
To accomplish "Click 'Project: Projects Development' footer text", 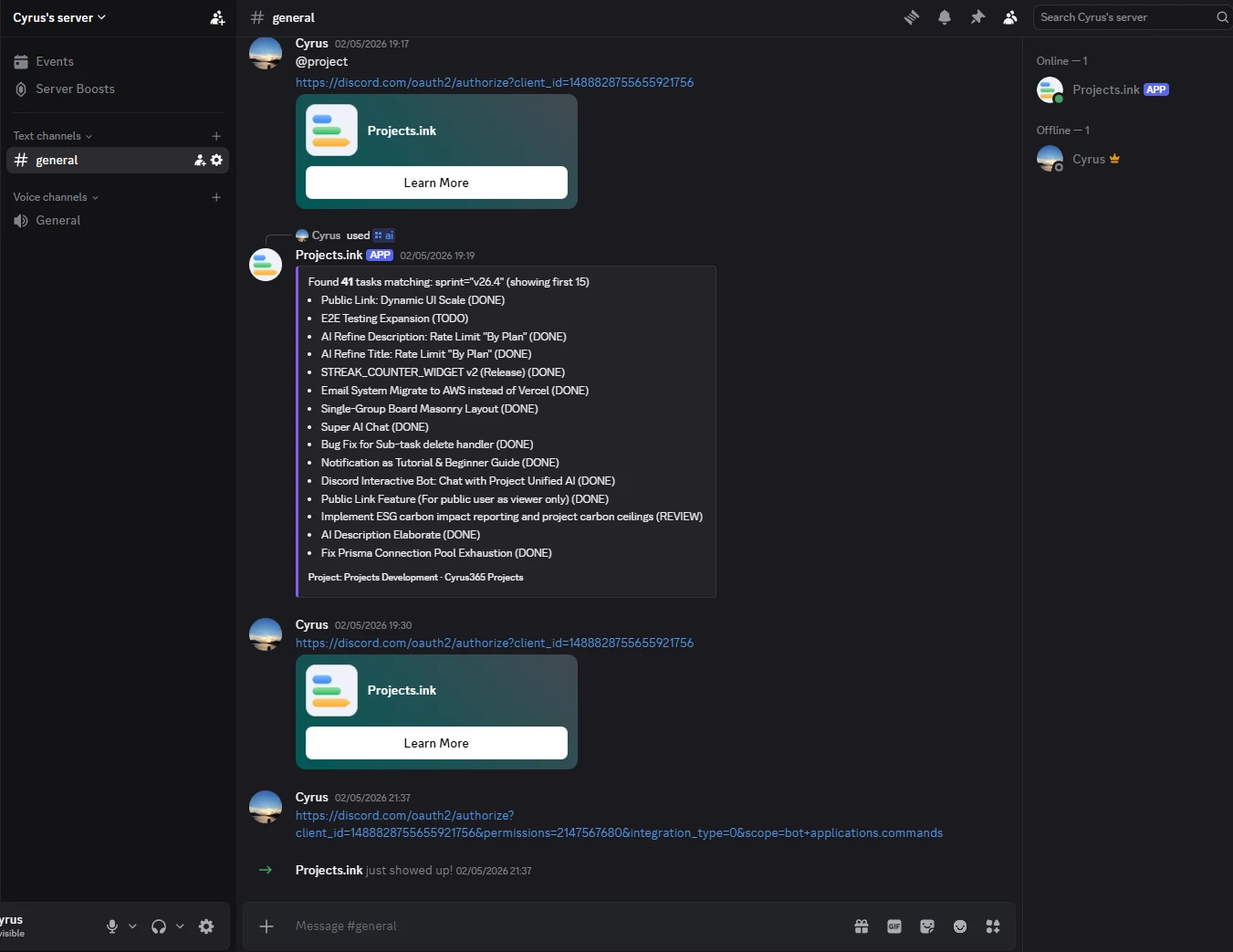I will [x=415, y=577].
